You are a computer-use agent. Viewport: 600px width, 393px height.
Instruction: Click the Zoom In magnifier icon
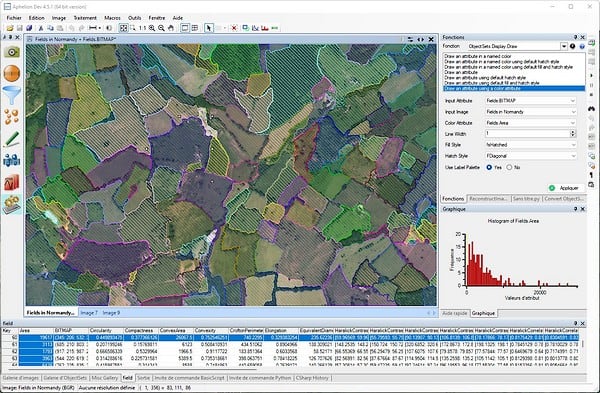pyautogui.click(x=152, y=28)
